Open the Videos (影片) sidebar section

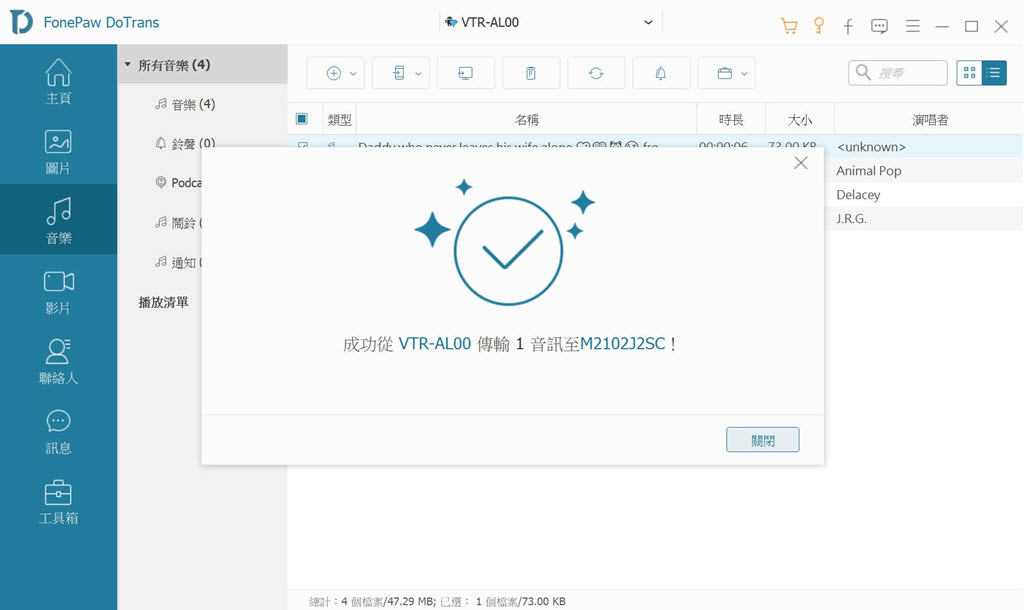58,292
